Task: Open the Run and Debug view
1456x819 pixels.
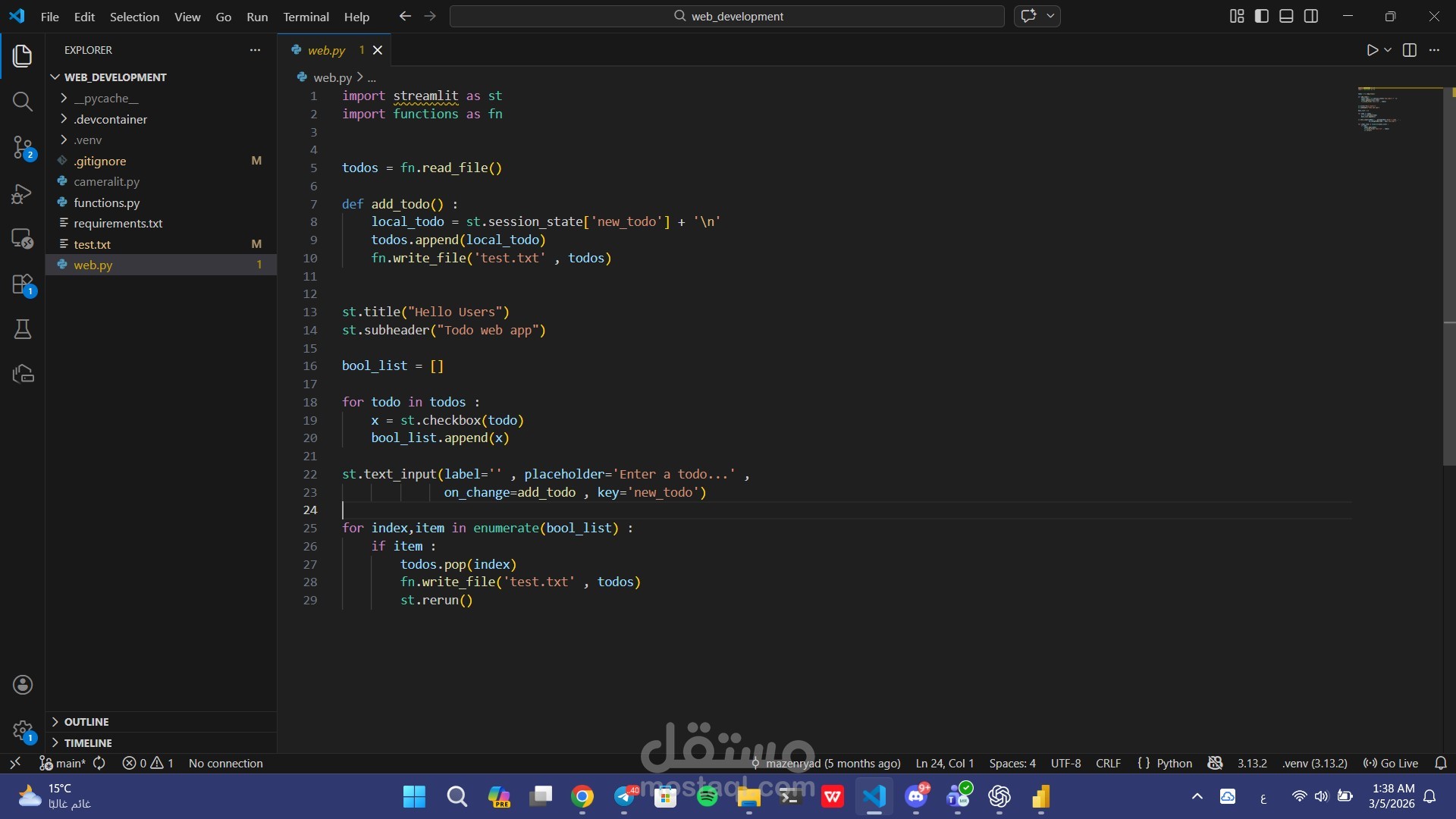Action: coord(23,194)
